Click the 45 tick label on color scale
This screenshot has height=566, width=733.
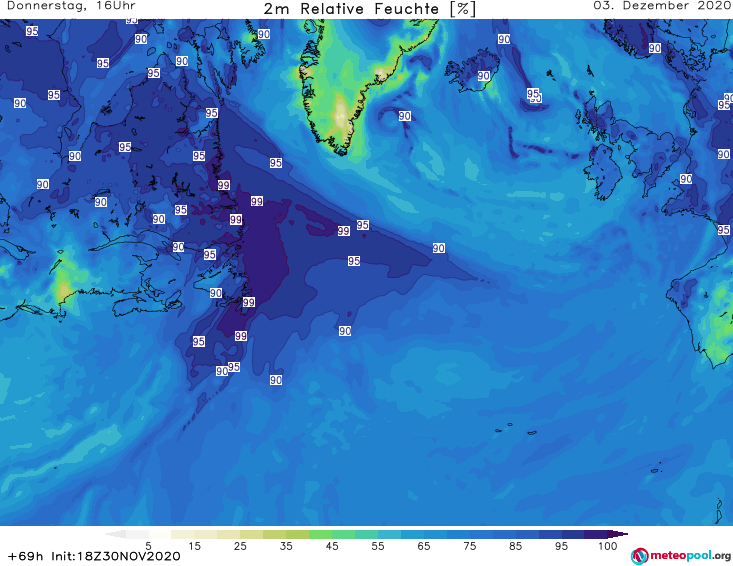(331, 546)
